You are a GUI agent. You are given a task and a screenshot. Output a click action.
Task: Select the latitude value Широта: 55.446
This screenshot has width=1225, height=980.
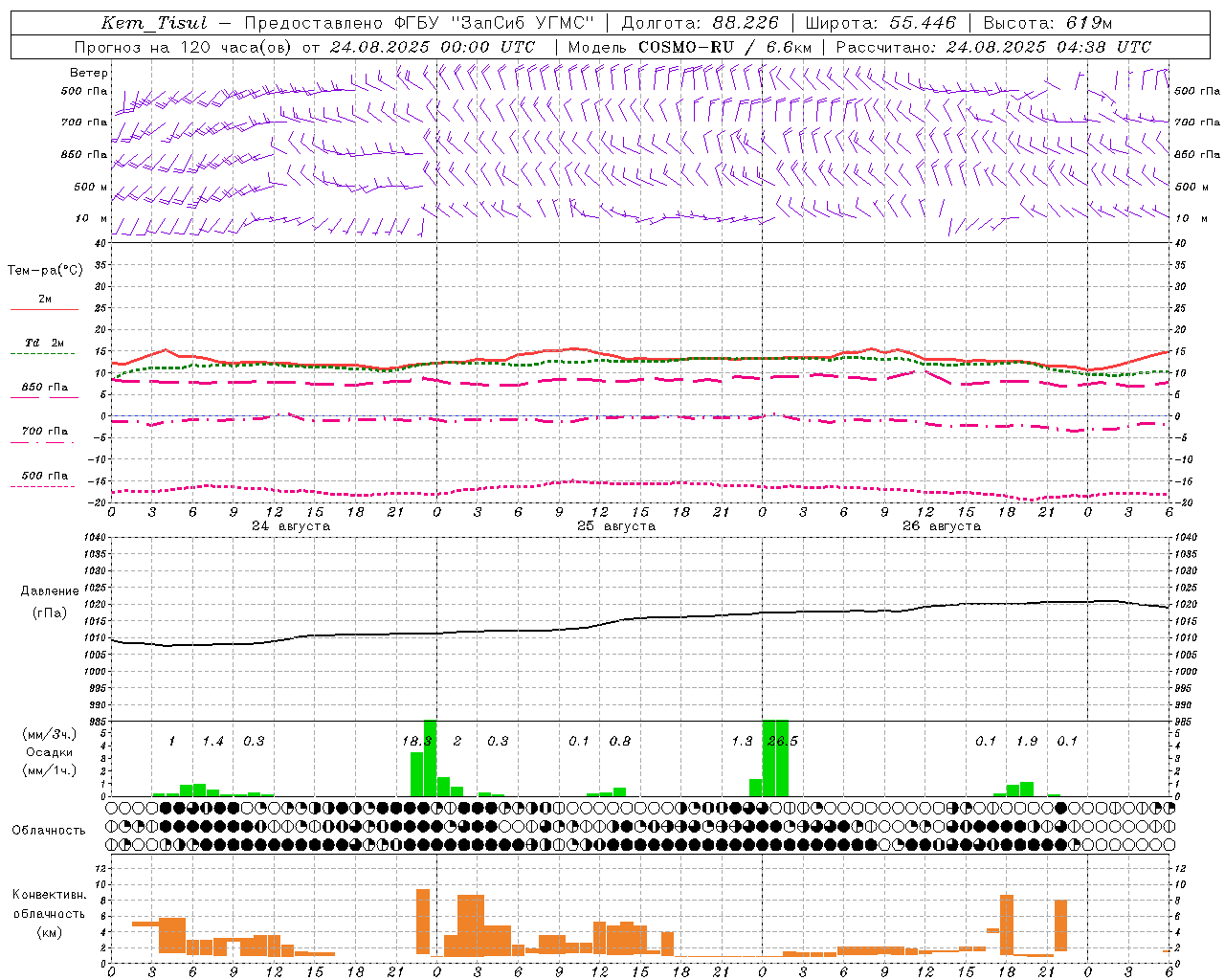click(x=880, y=23)
